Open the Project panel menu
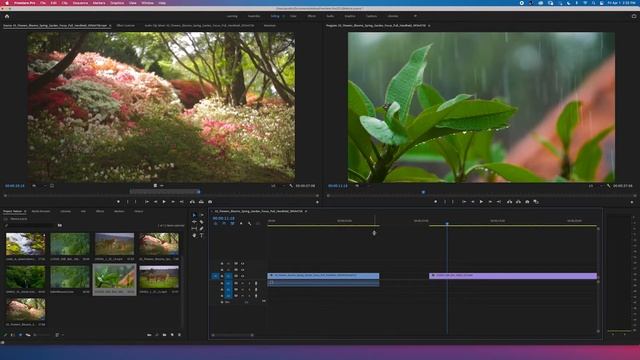The width and height of the screenshot is (640, 360). pos(25,211)
